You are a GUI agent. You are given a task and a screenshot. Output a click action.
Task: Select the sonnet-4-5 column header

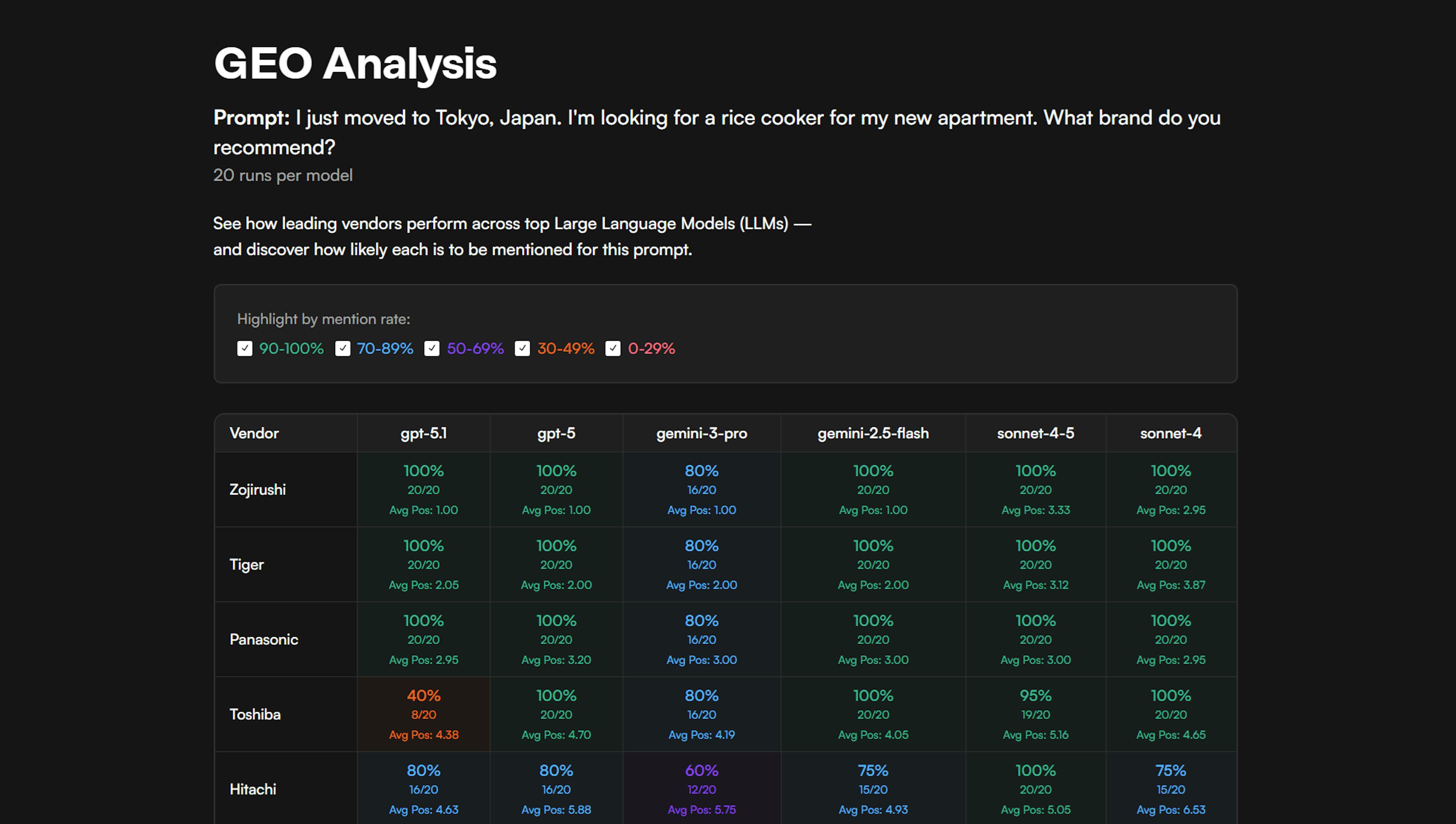pos(1036,433)
